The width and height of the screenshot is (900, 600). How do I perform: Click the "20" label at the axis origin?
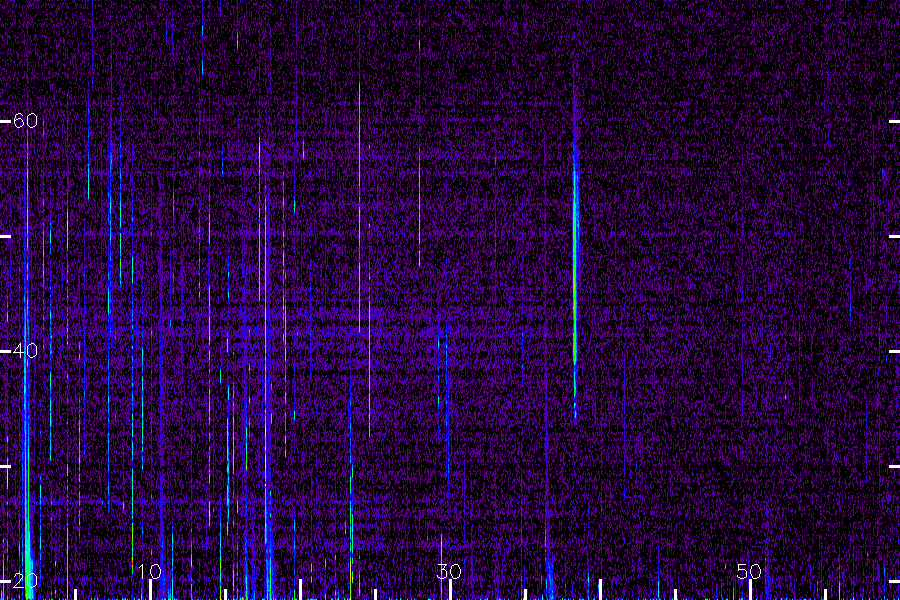[x=25, y=580]
